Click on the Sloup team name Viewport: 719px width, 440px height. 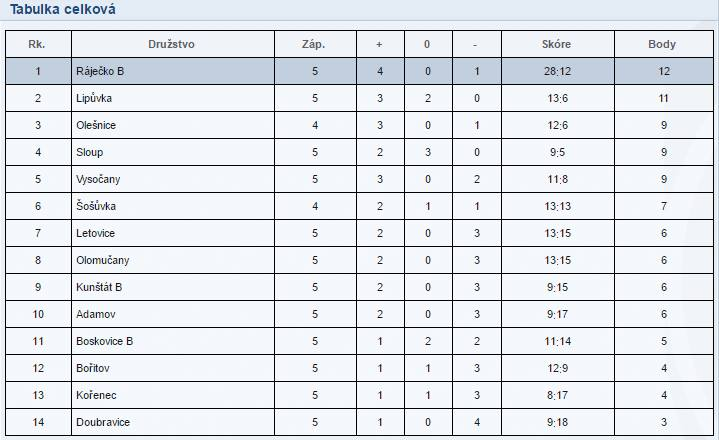pos(89,152)
